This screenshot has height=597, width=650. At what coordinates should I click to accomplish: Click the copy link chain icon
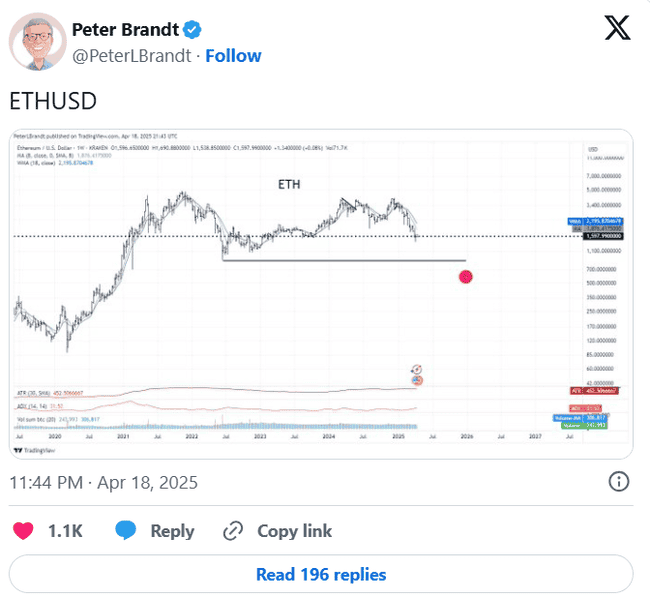pyautogui.click(x=233, y=530)
